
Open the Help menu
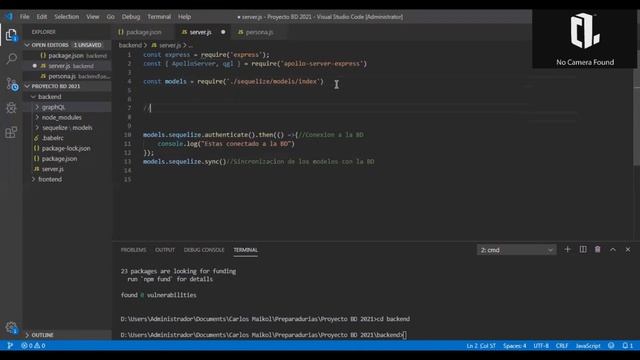click(x=184, y=17)
